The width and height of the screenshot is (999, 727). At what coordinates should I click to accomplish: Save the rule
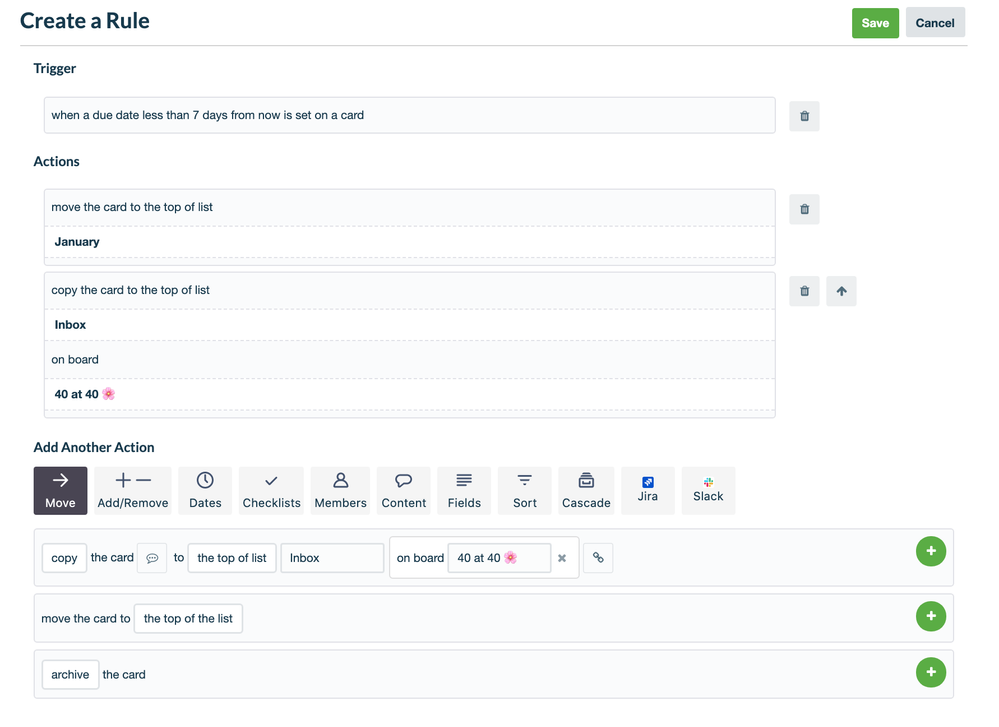tap(875, 23)
